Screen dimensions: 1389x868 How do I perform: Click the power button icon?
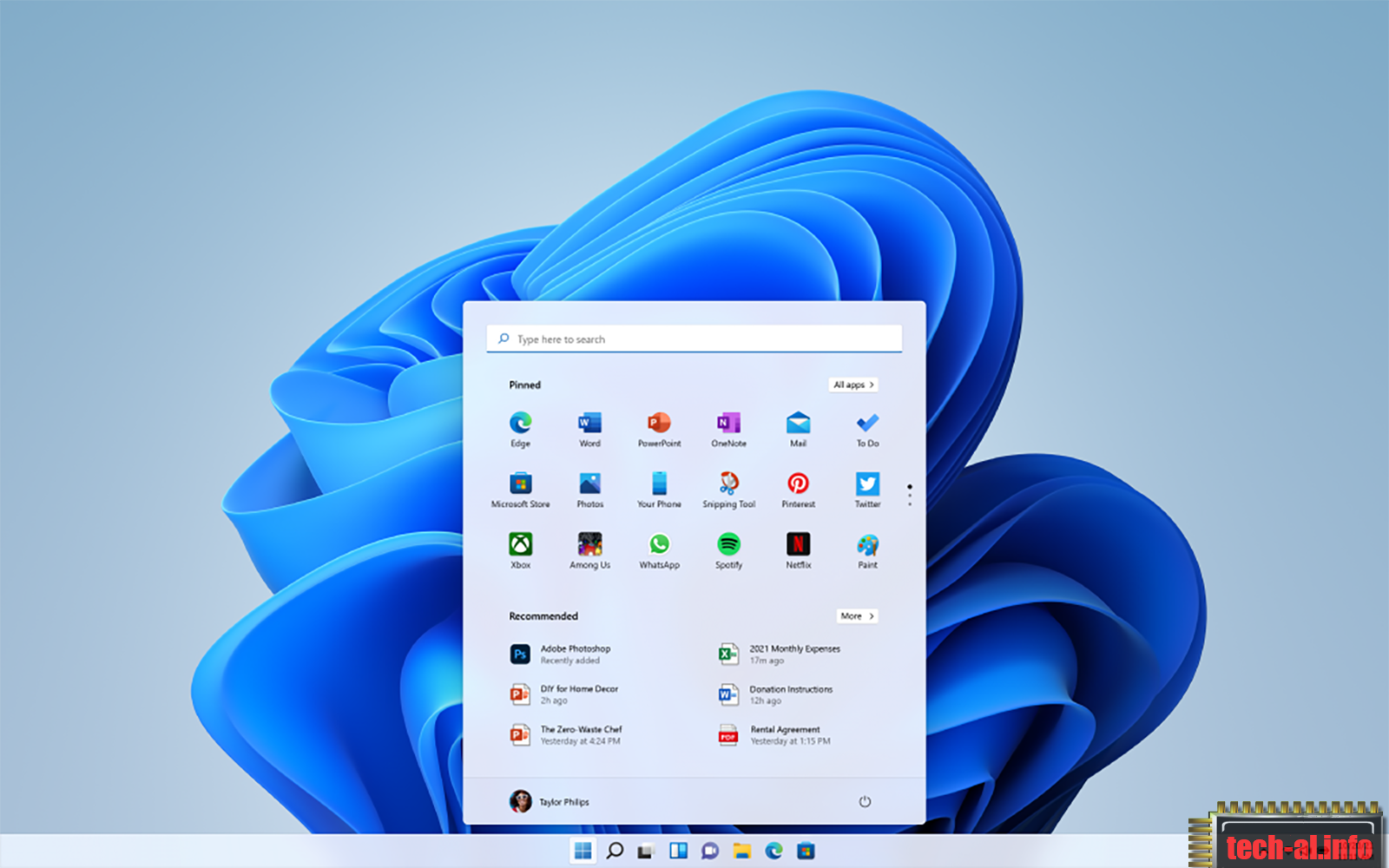(865, 801)
